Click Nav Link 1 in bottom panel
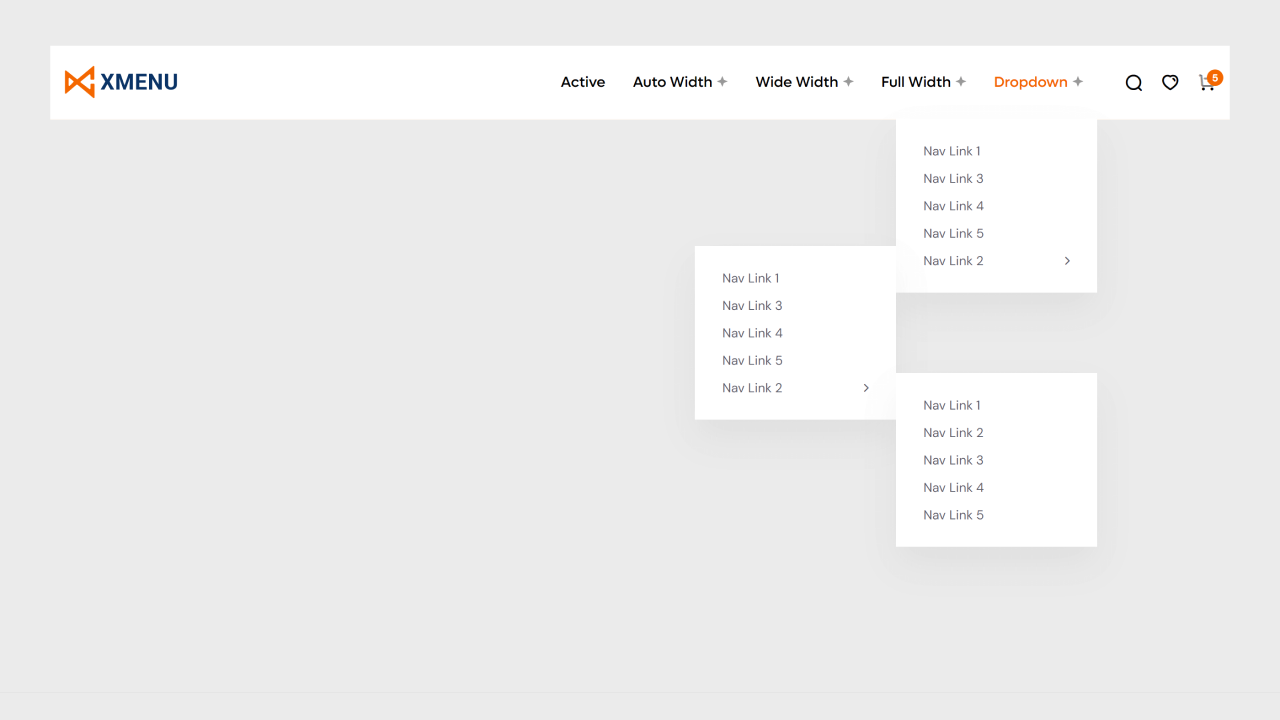1280x720 pixels. pos(951,405)
